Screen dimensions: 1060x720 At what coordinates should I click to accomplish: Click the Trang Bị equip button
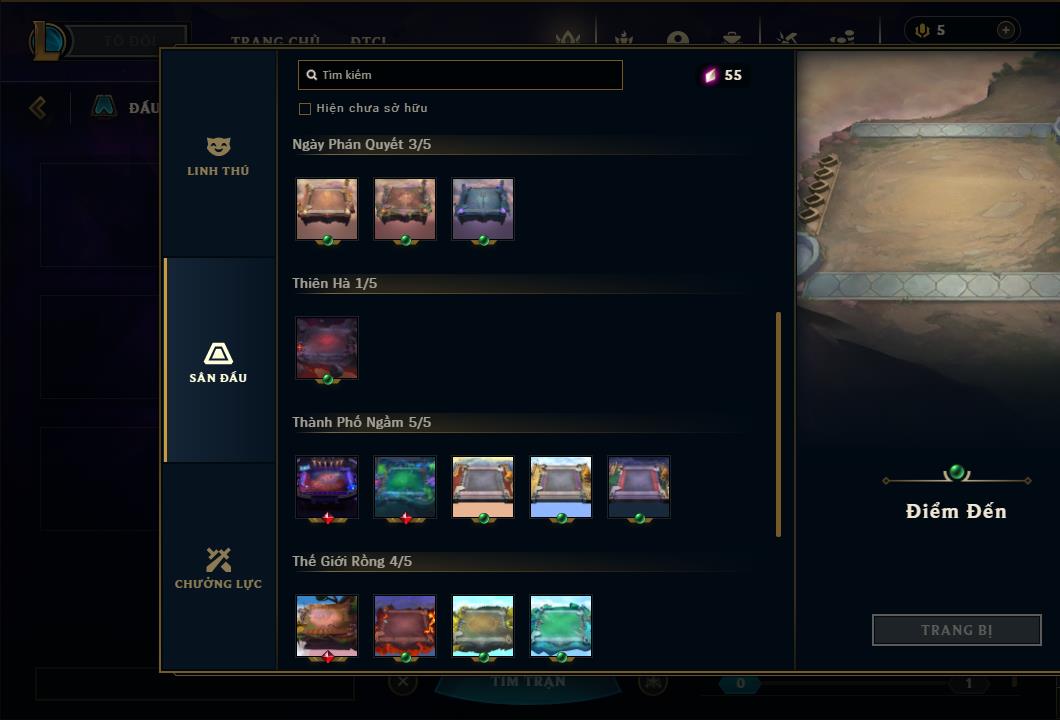[956, 630]
